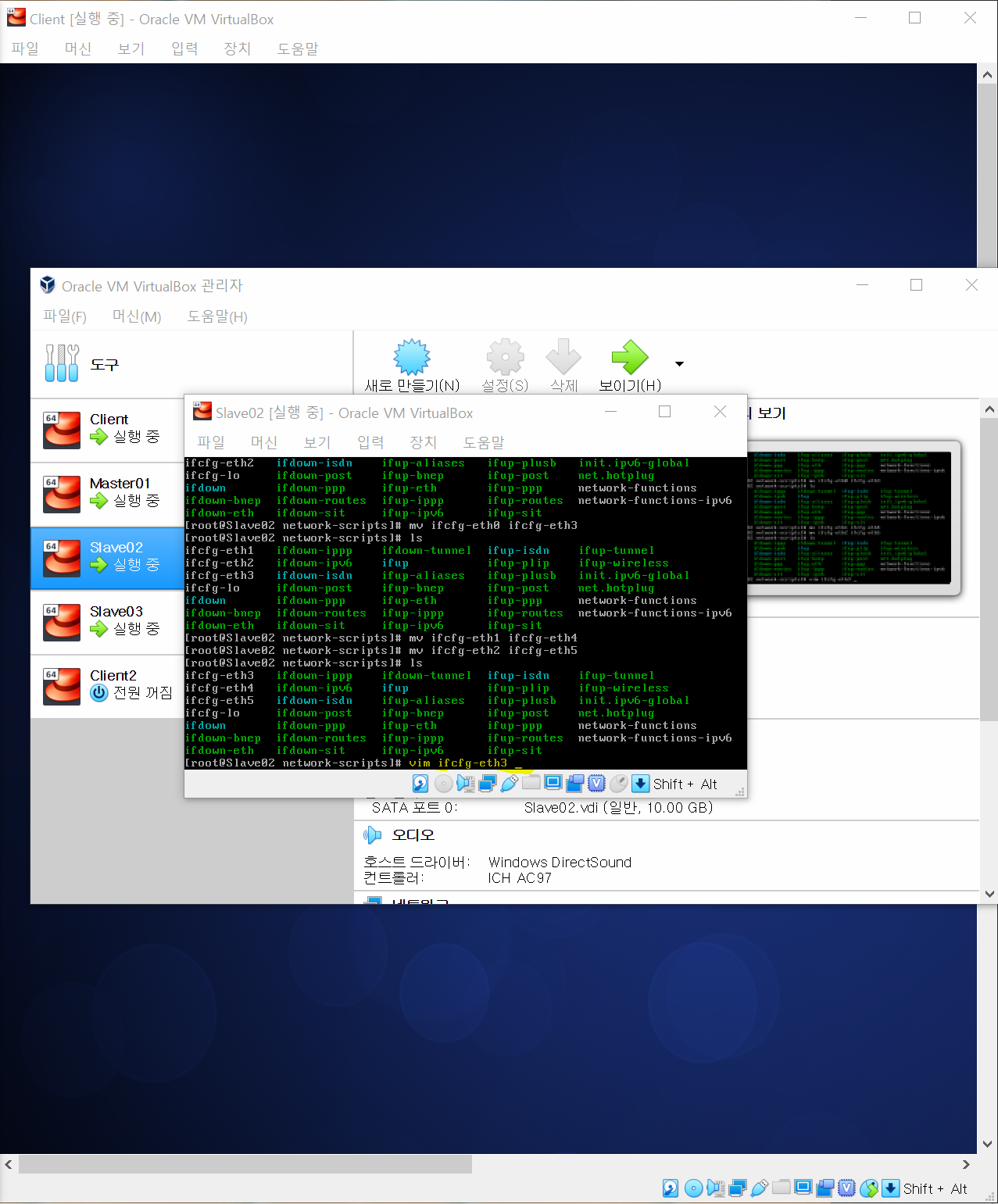This screenshot has height=1204, width=998.
Task: Open 머신 menu in Slave02 window
Action: [x=264, y=442]
